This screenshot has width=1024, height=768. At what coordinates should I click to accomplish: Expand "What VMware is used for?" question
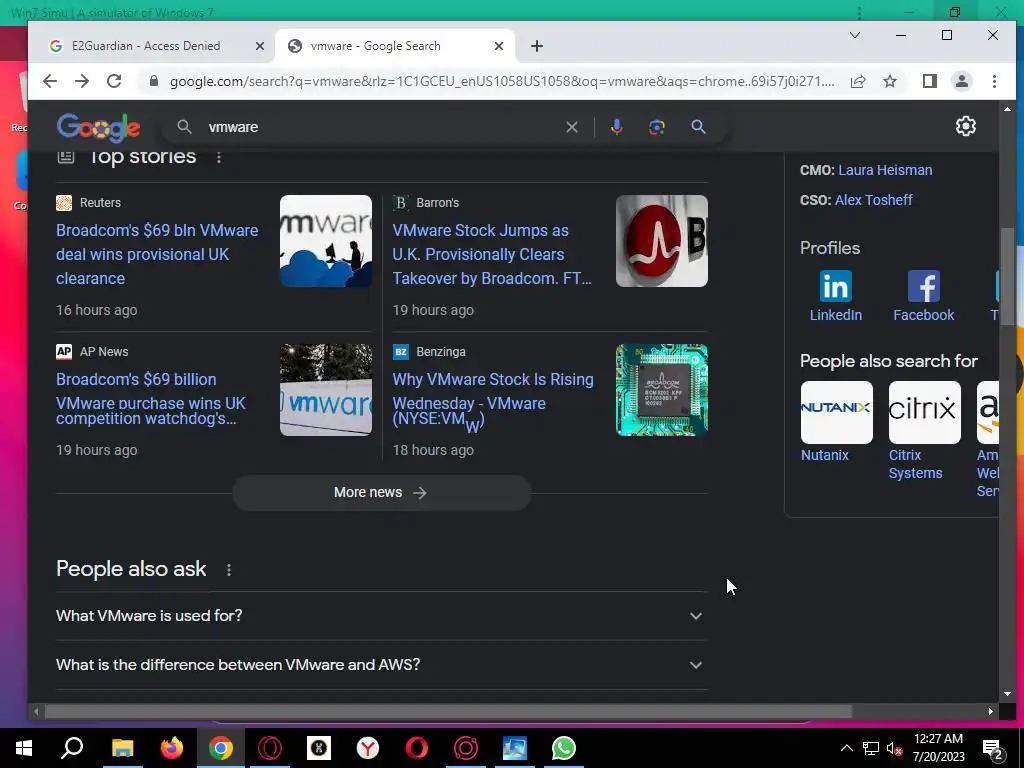point(381,616)
